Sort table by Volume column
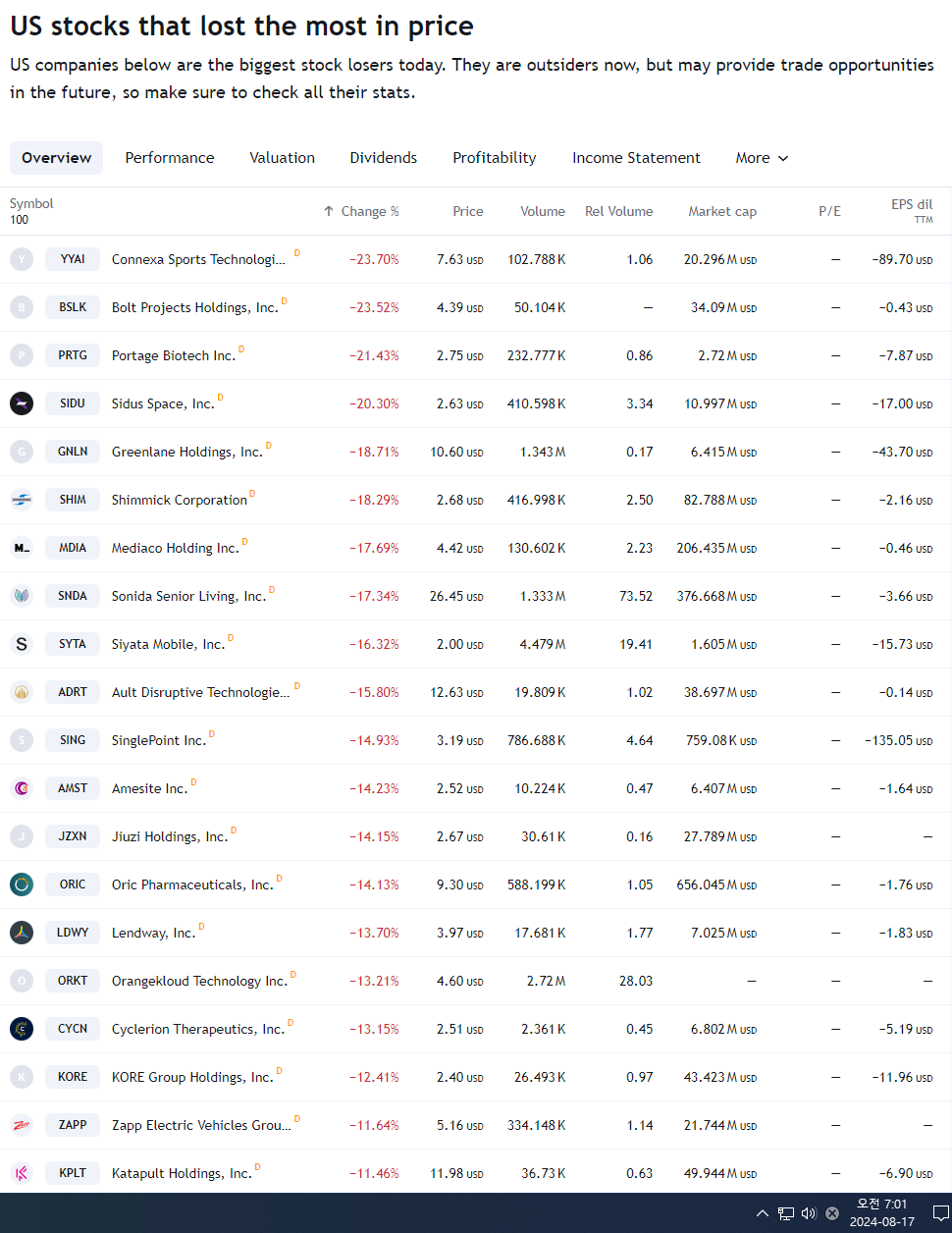The height and width of the screenshot is (1233, 952). 543,211
